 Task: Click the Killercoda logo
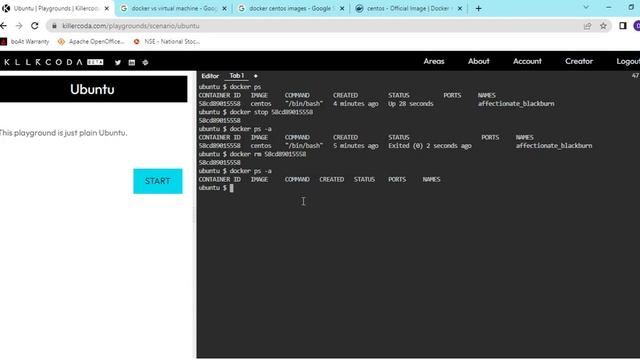click(x=53, y=62)
